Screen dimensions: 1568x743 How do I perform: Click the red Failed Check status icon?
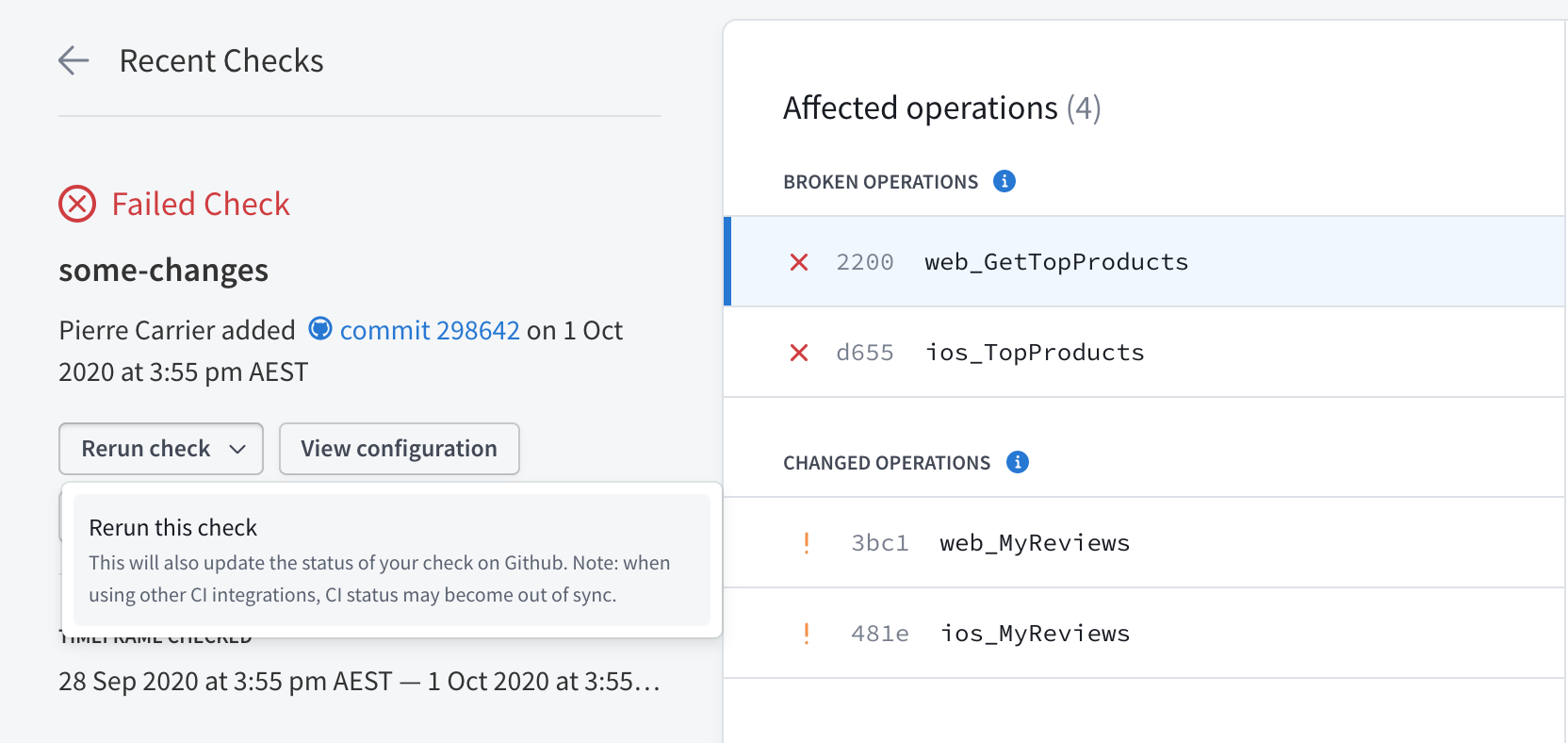point(77,204)
